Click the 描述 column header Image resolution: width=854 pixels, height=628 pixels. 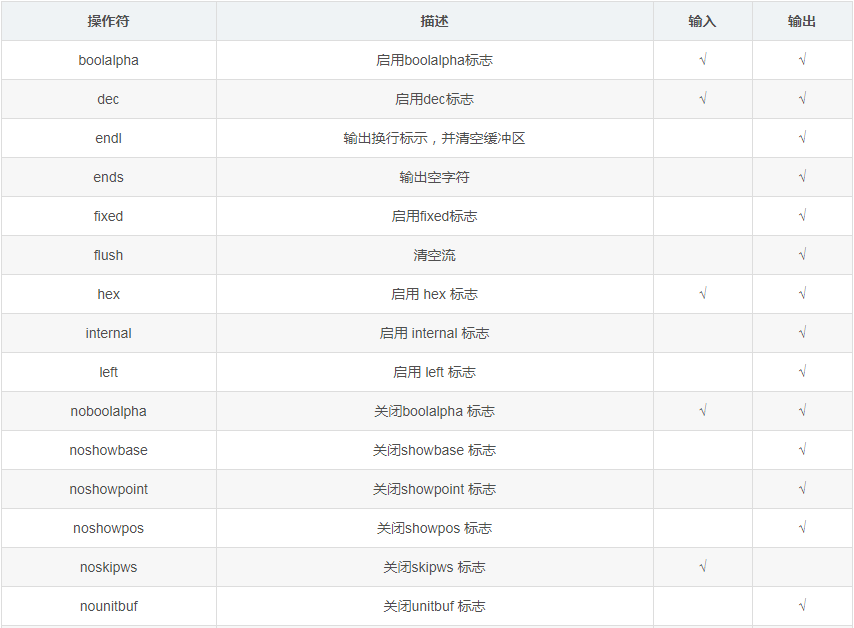(x=435, y=21)
